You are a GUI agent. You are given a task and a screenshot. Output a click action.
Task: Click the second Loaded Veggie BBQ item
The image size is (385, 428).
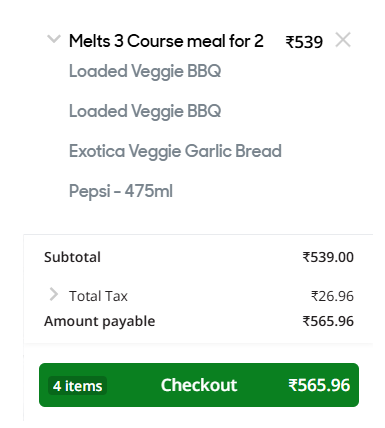[x=145, y=111]
